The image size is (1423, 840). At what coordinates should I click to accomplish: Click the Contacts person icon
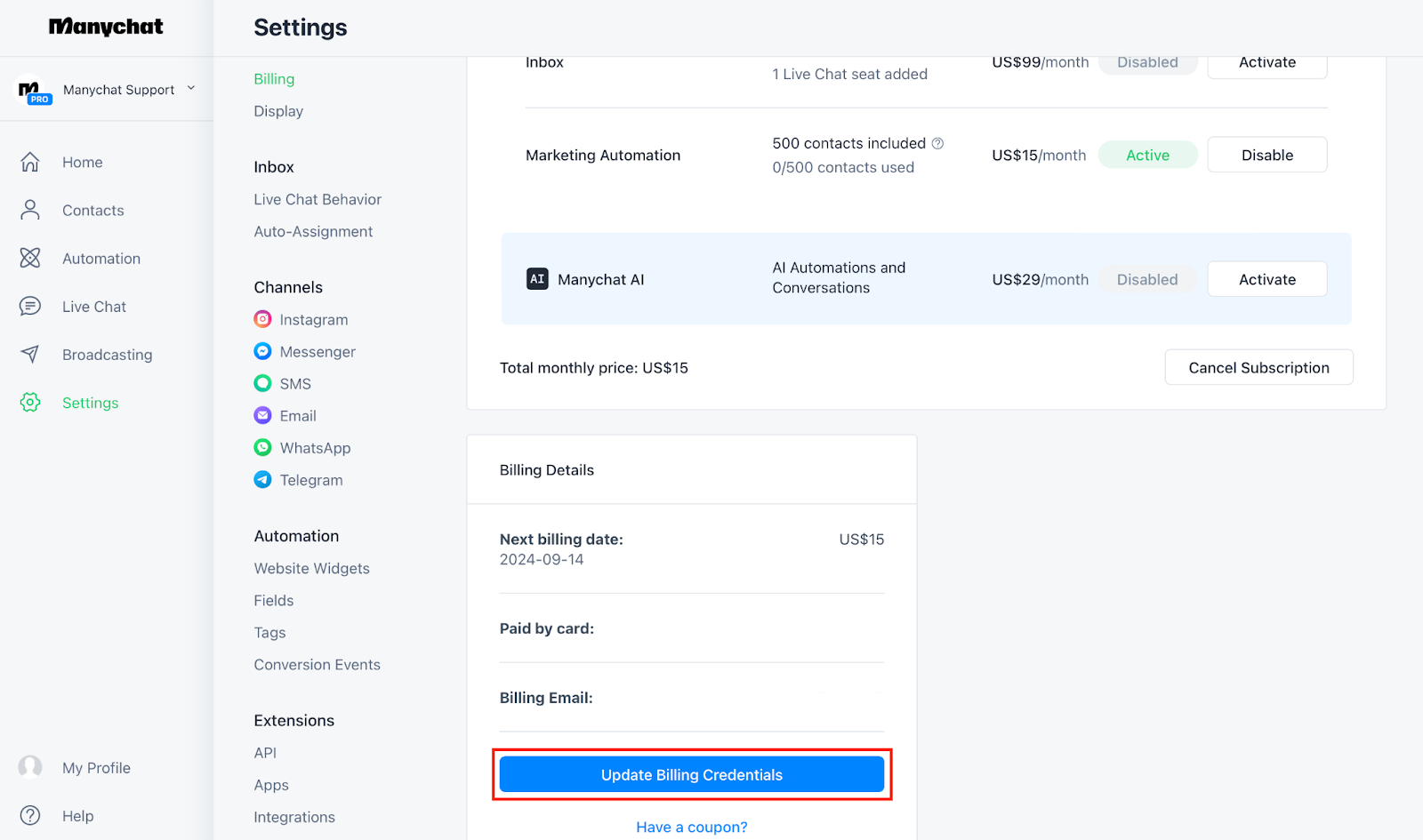click(x=30, y=210)
